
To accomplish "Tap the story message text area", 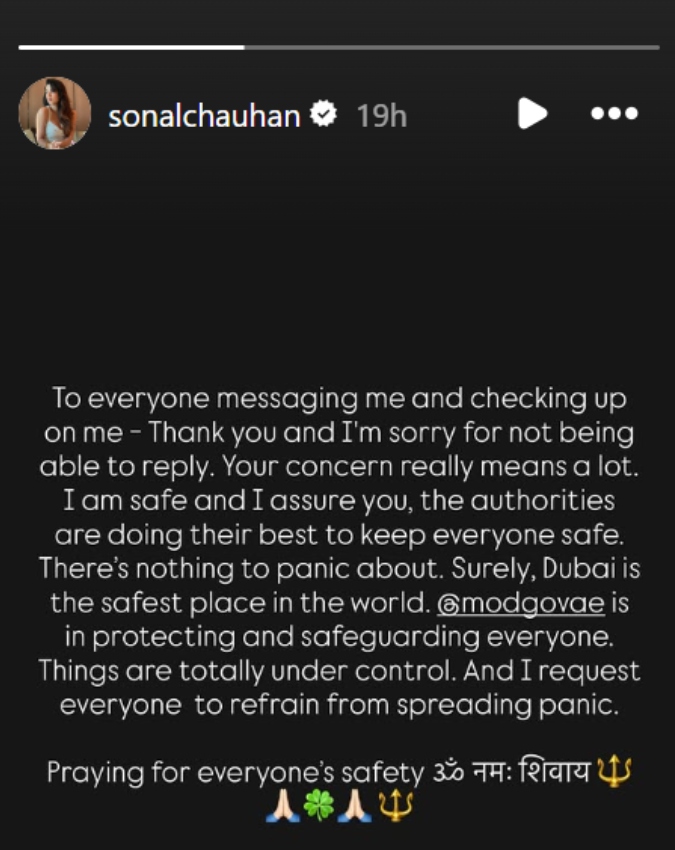I will (x=337, y=550).
